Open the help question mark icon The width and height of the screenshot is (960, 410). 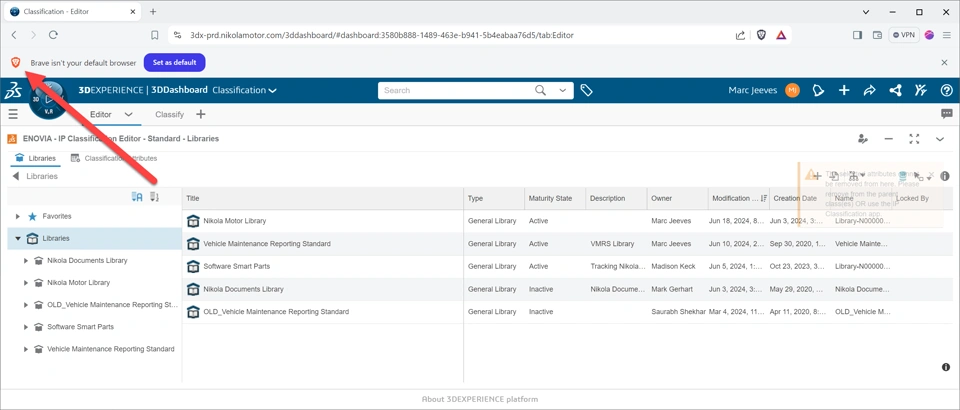pos(946,91)
